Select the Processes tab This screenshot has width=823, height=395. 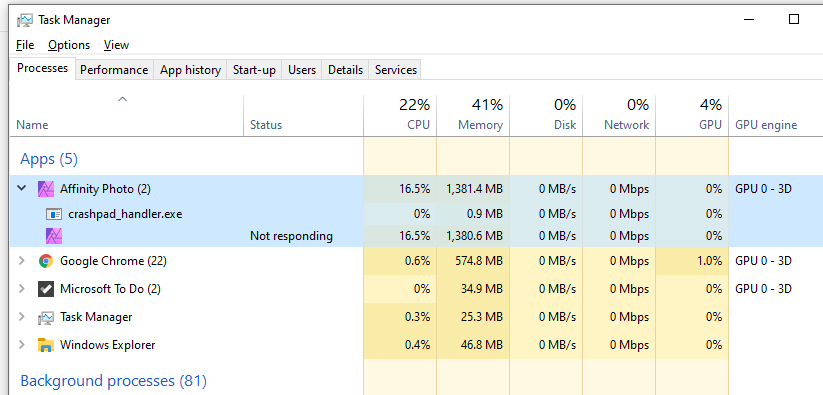[x=43, y=68]
